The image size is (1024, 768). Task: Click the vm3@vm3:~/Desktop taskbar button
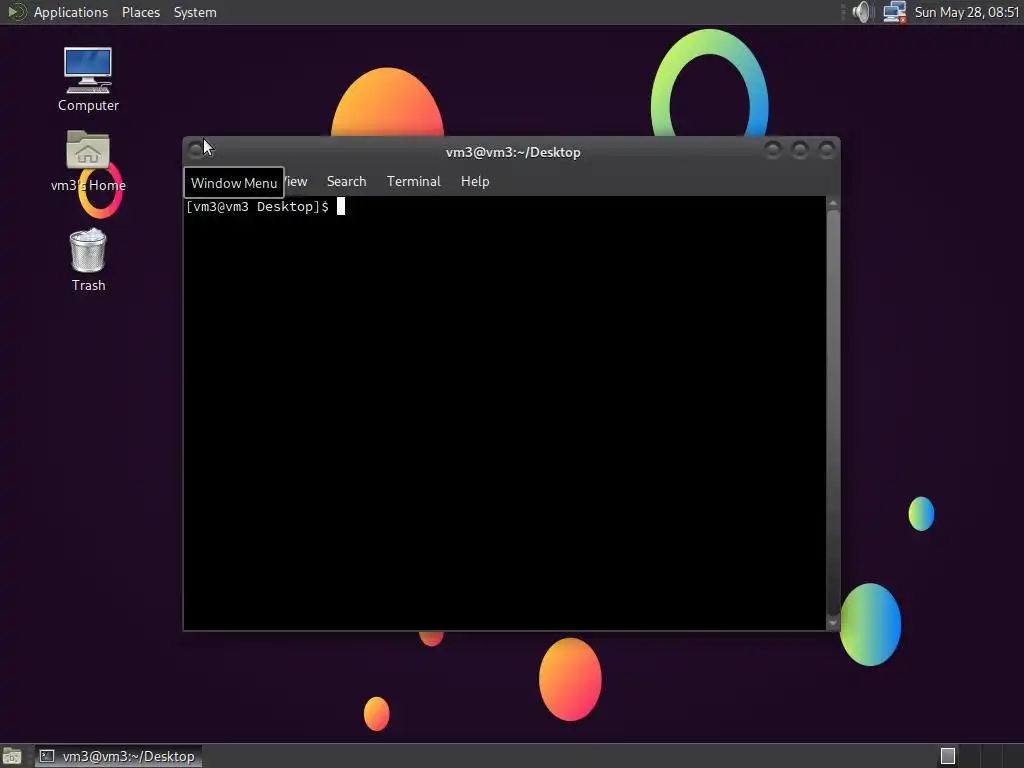pyautogui.click(x=118, y=756)
